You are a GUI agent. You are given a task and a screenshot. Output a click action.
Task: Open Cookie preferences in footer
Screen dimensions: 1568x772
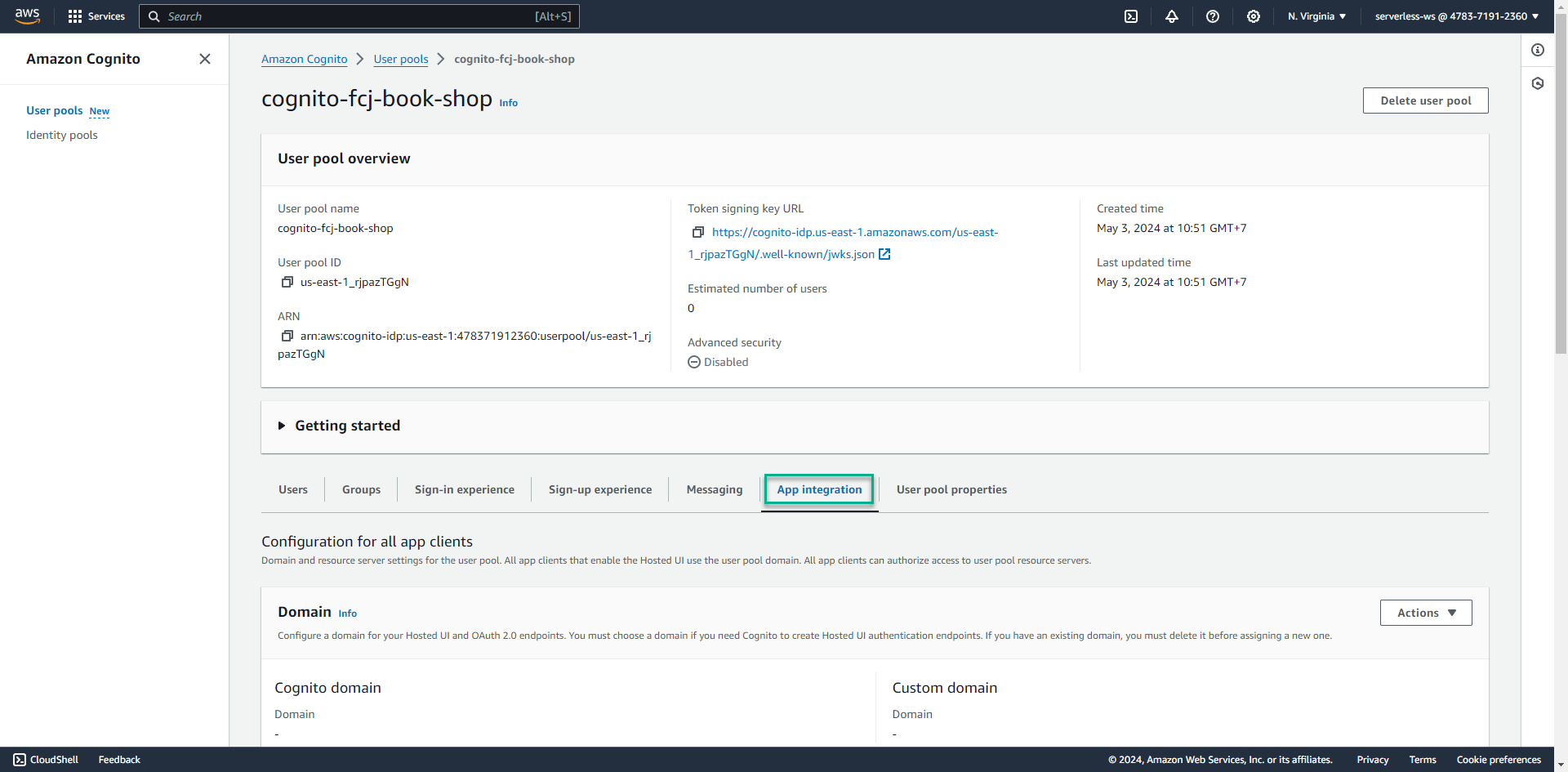[1499, 760]
